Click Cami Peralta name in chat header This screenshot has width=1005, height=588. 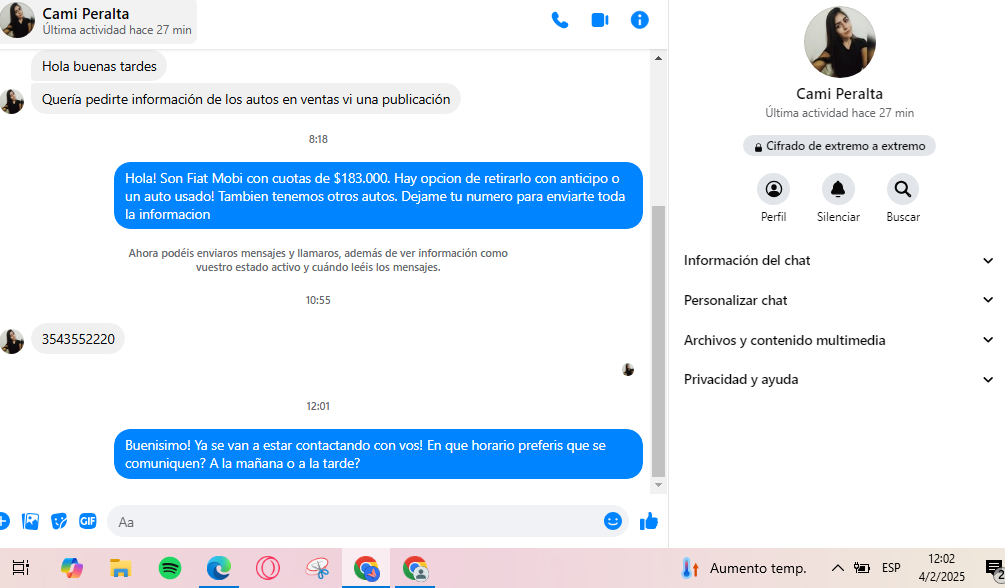point(86,13)
